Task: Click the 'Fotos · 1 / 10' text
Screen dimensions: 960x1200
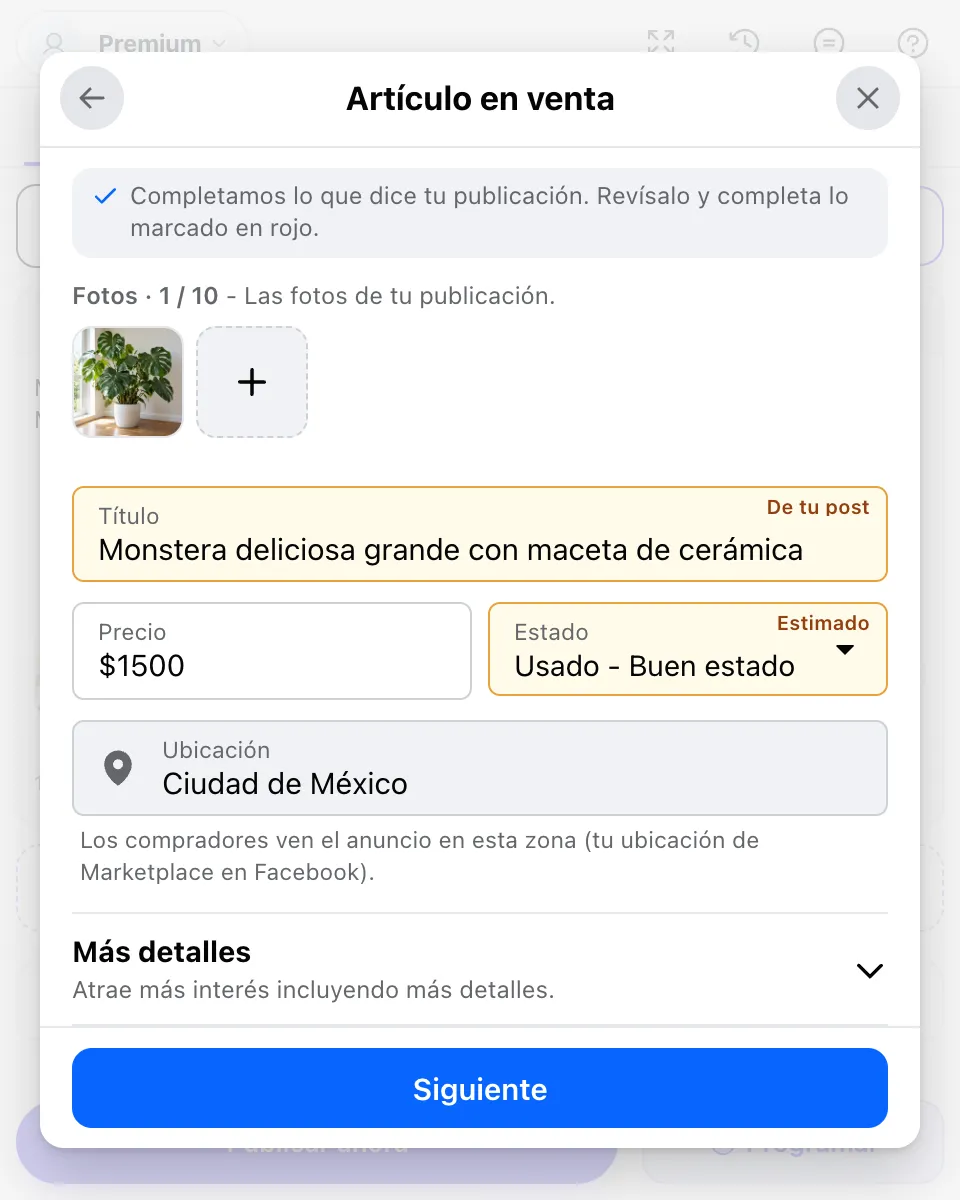Action: click(x=145, y=296)
